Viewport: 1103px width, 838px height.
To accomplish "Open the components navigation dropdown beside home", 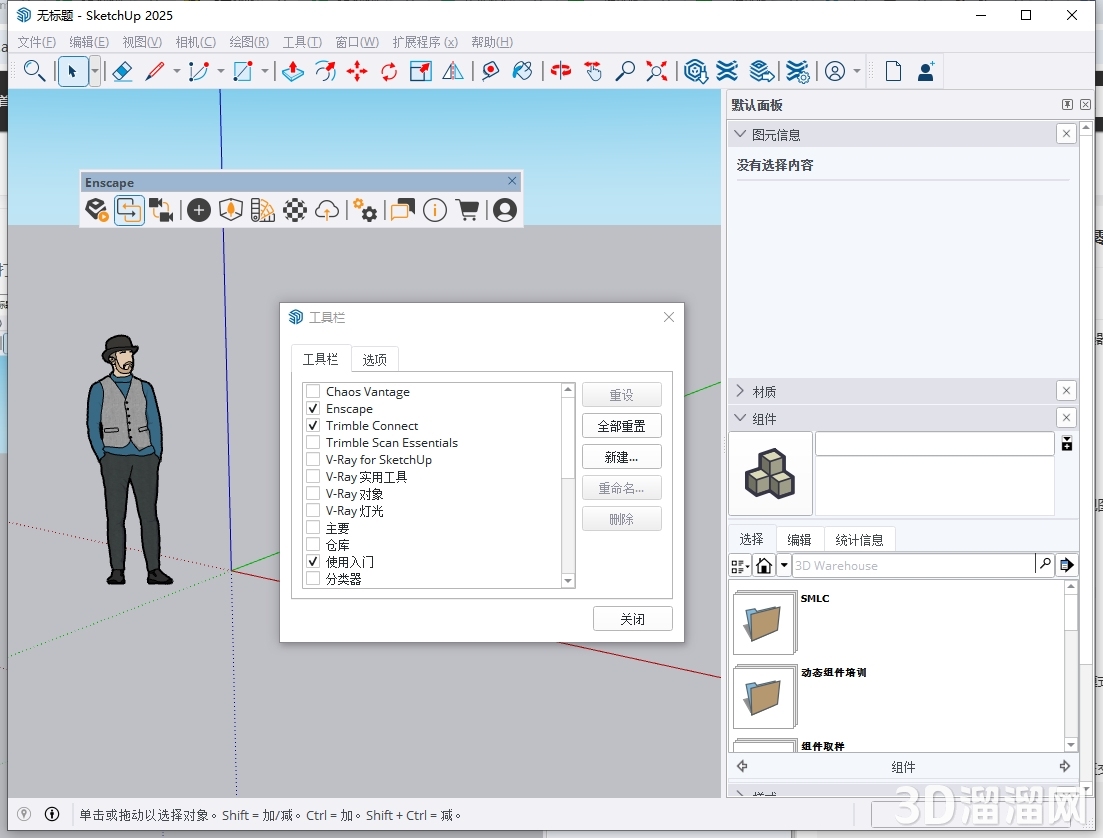I will [784, 565].
